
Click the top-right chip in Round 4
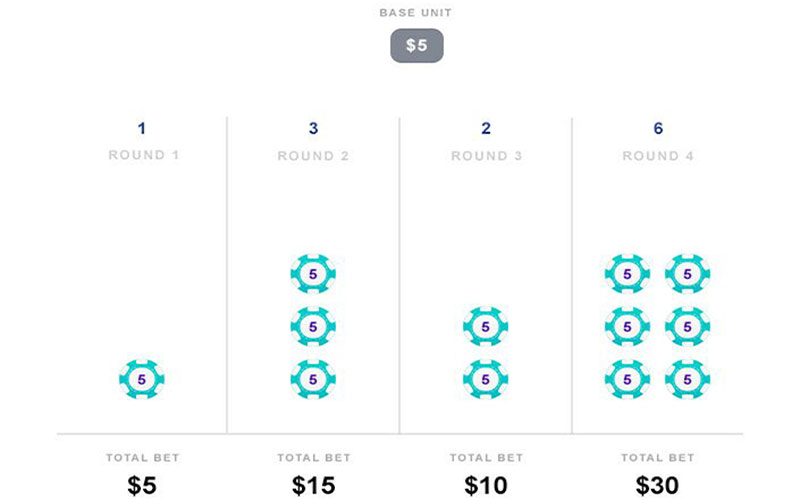point(687,273)
